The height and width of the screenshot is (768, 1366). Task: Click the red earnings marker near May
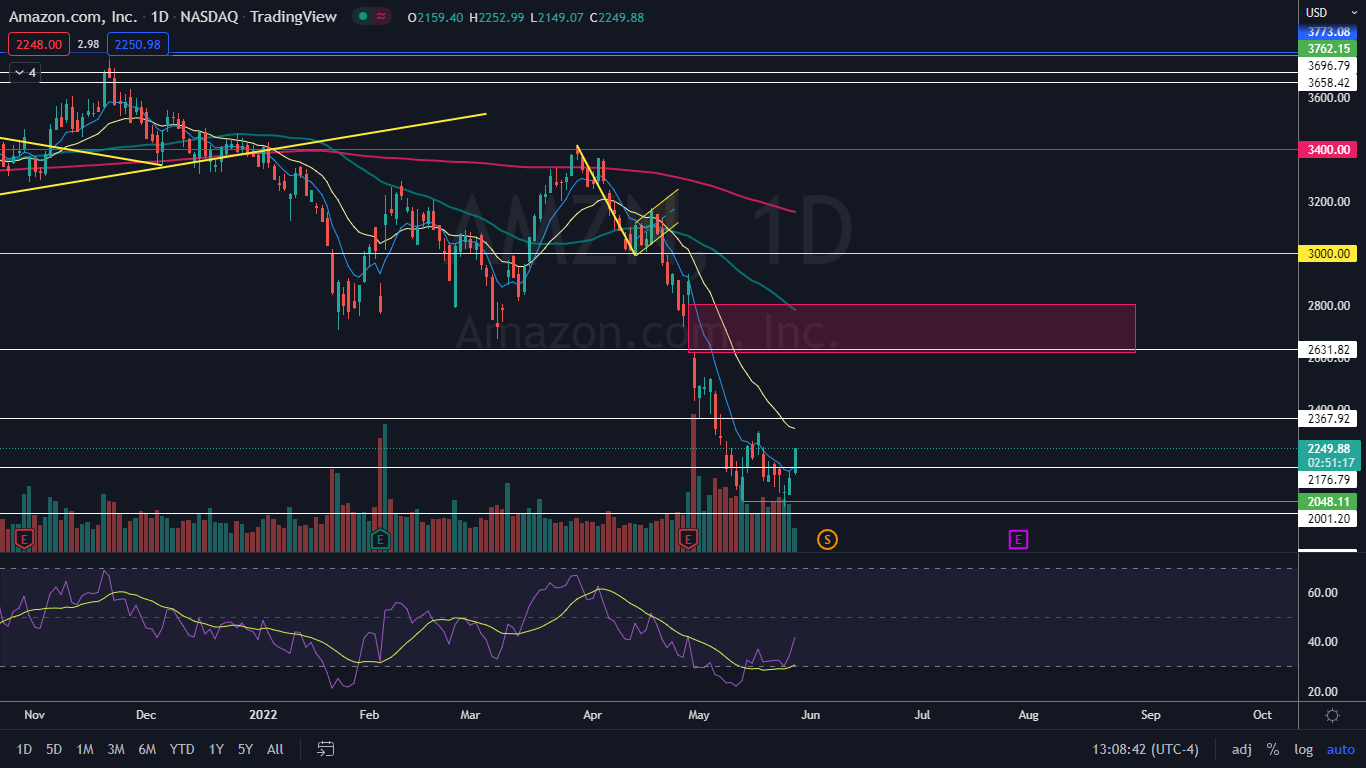click(x=688, y=540)
